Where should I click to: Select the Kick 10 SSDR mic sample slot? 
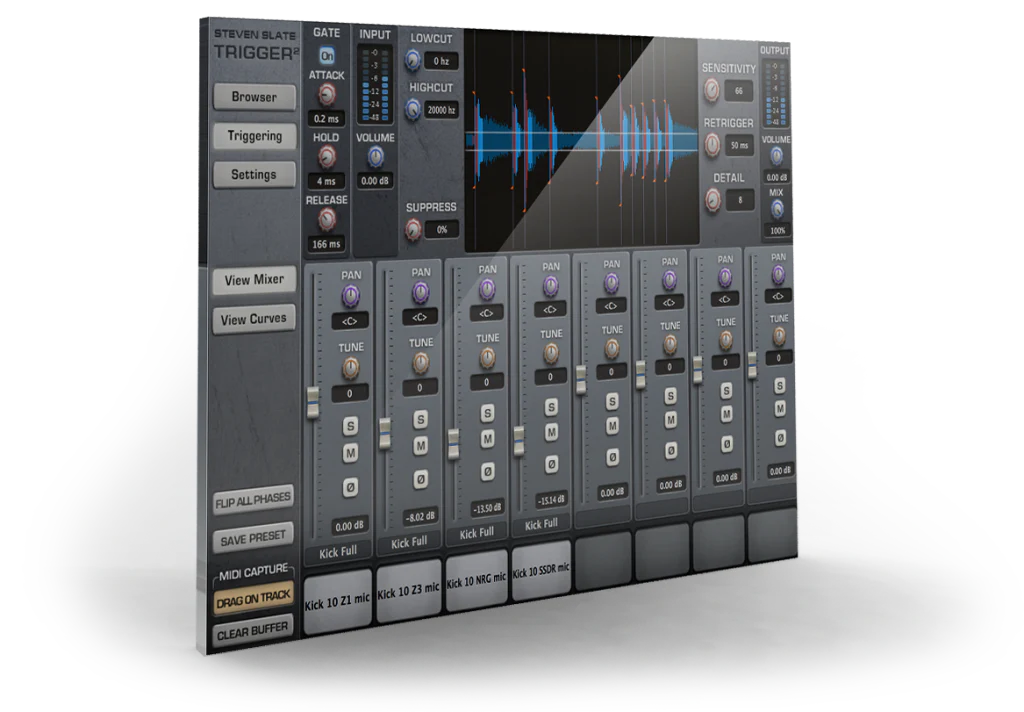pyautogui.click(x=541, y=572)
